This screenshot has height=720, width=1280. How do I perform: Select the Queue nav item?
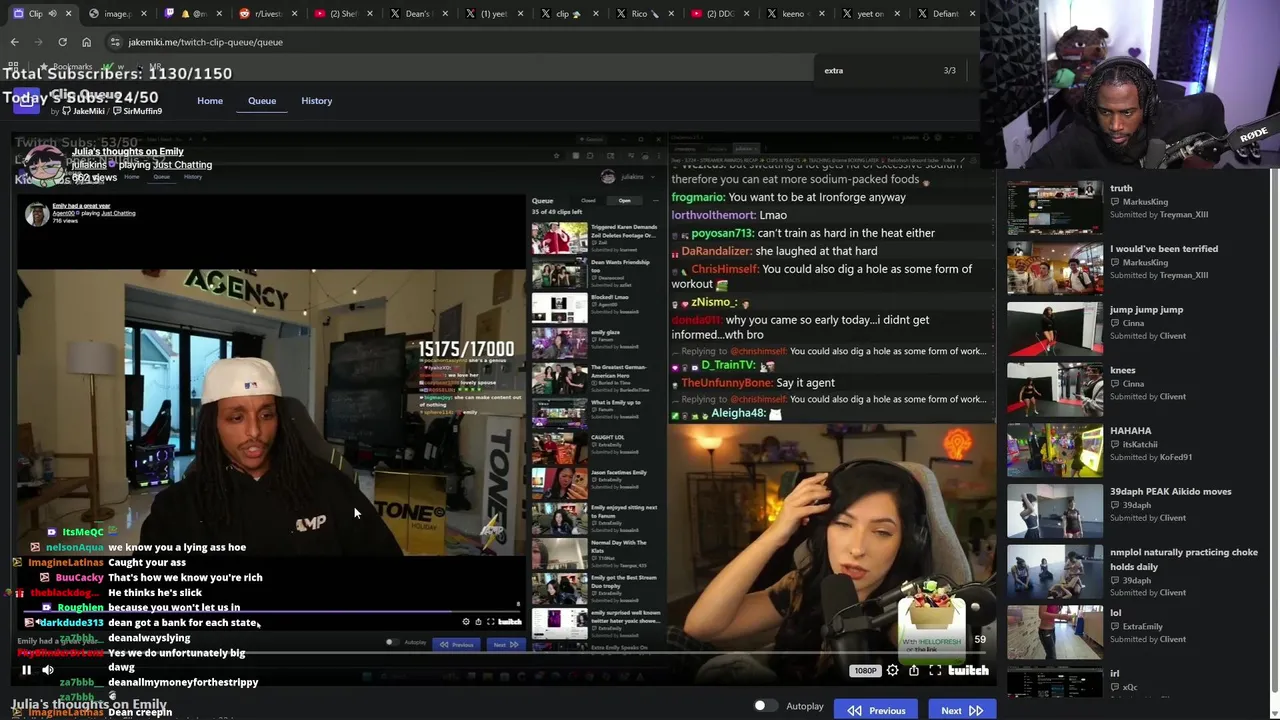click(262, 101)
